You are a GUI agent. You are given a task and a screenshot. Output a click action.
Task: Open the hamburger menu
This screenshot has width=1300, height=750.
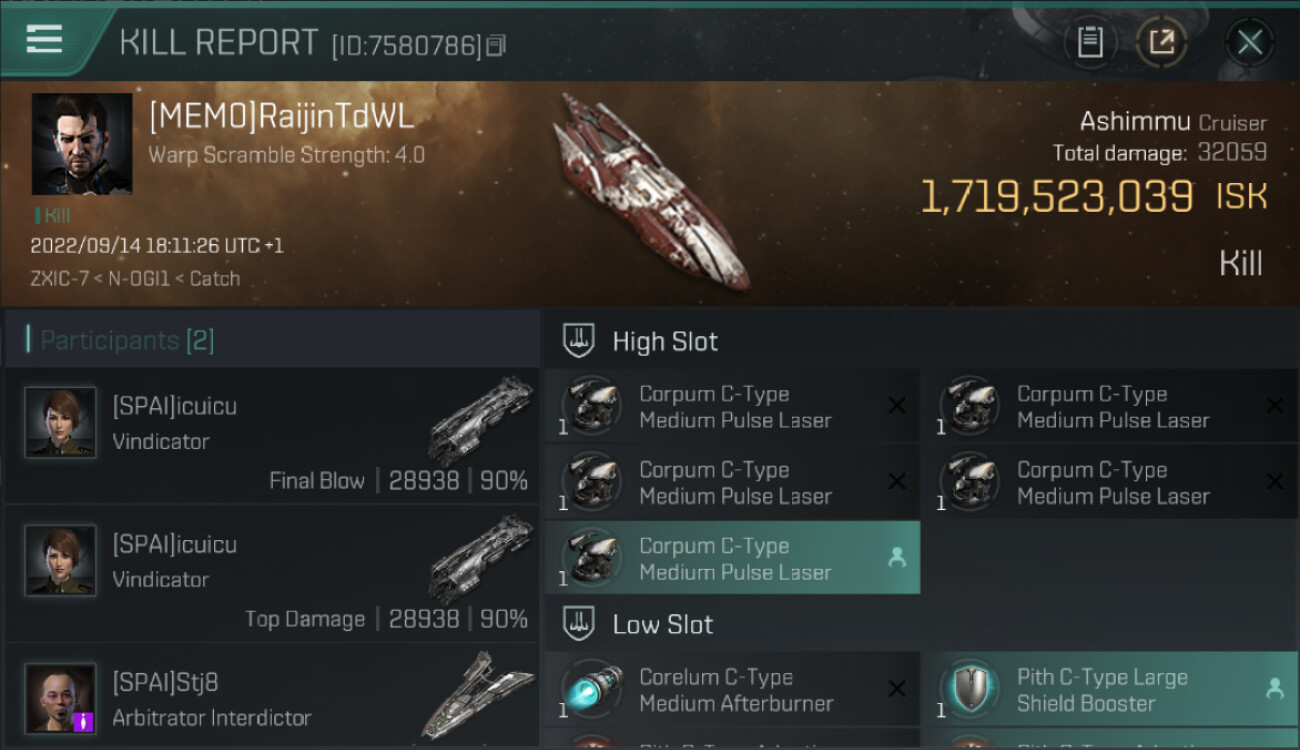44,41
